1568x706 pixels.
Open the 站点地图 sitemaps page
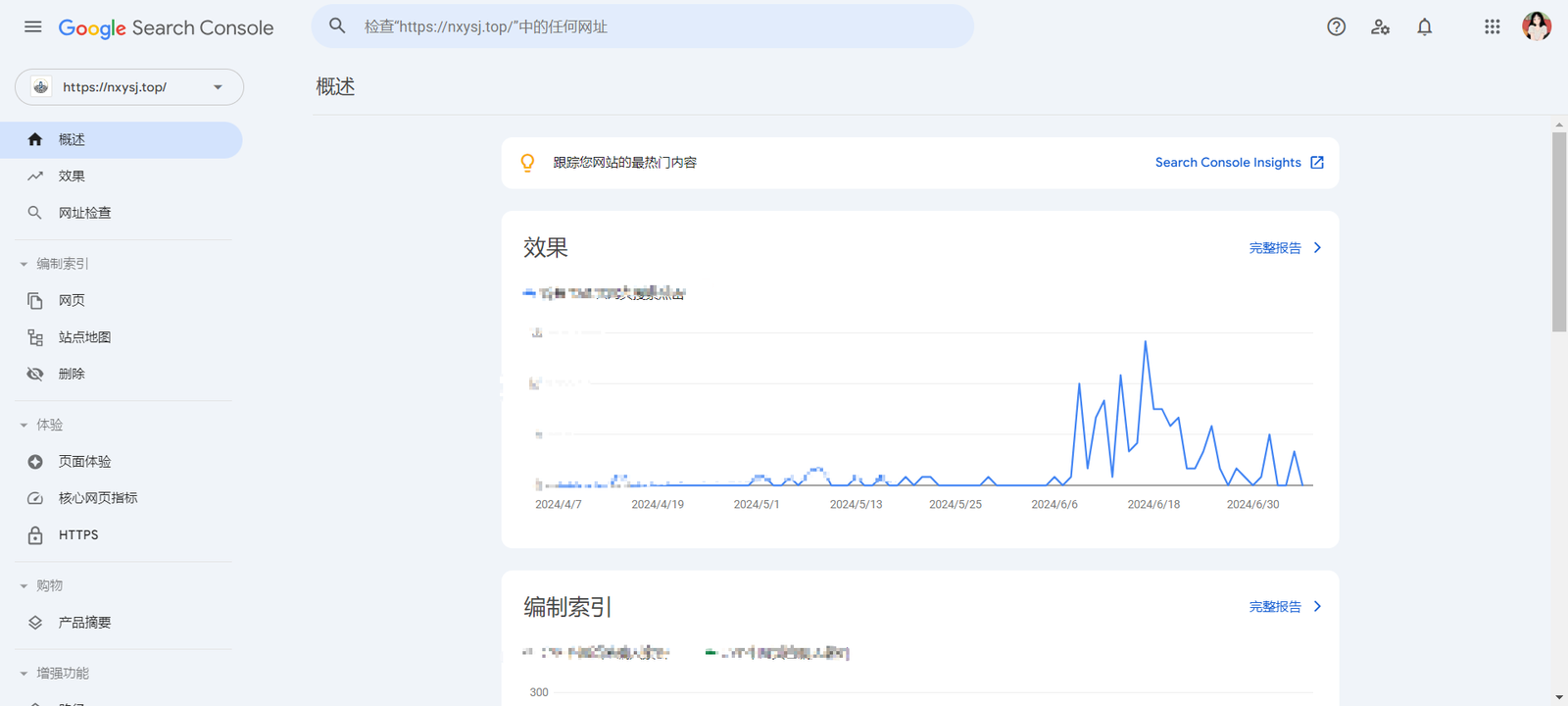click(x=84, y=337)
